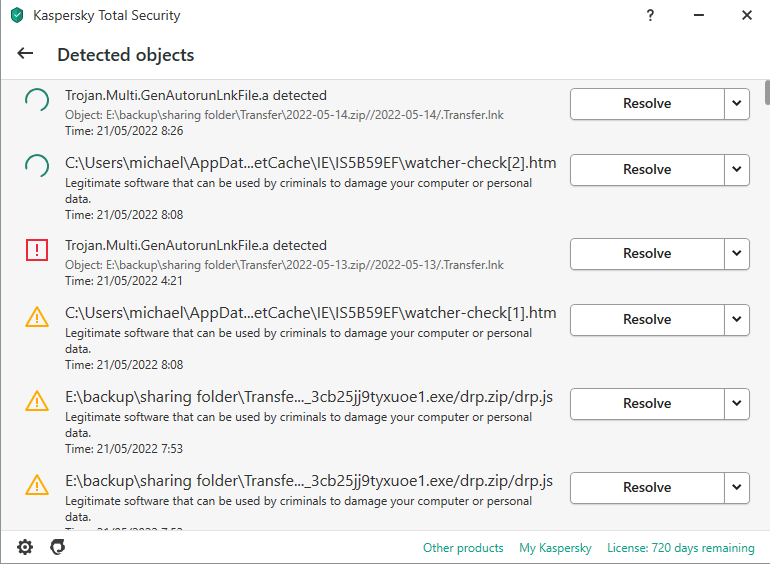Screen dimensions: 770x564
Task: Click the warning triangle of the last drp.js entry
Action: pyautogui.click(x=37, y=484)
